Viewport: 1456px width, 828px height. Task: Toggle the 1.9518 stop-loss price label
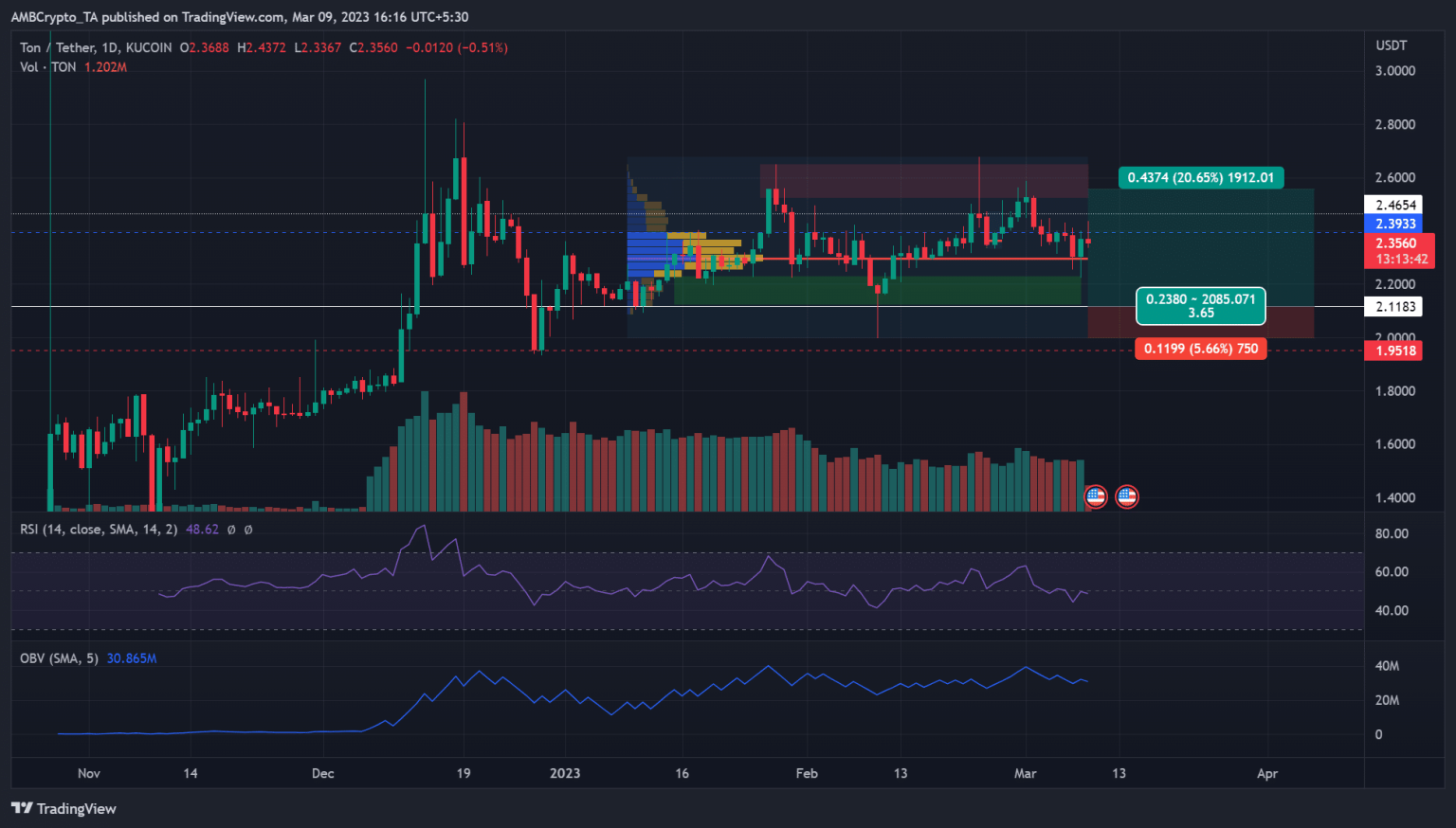1395,351
